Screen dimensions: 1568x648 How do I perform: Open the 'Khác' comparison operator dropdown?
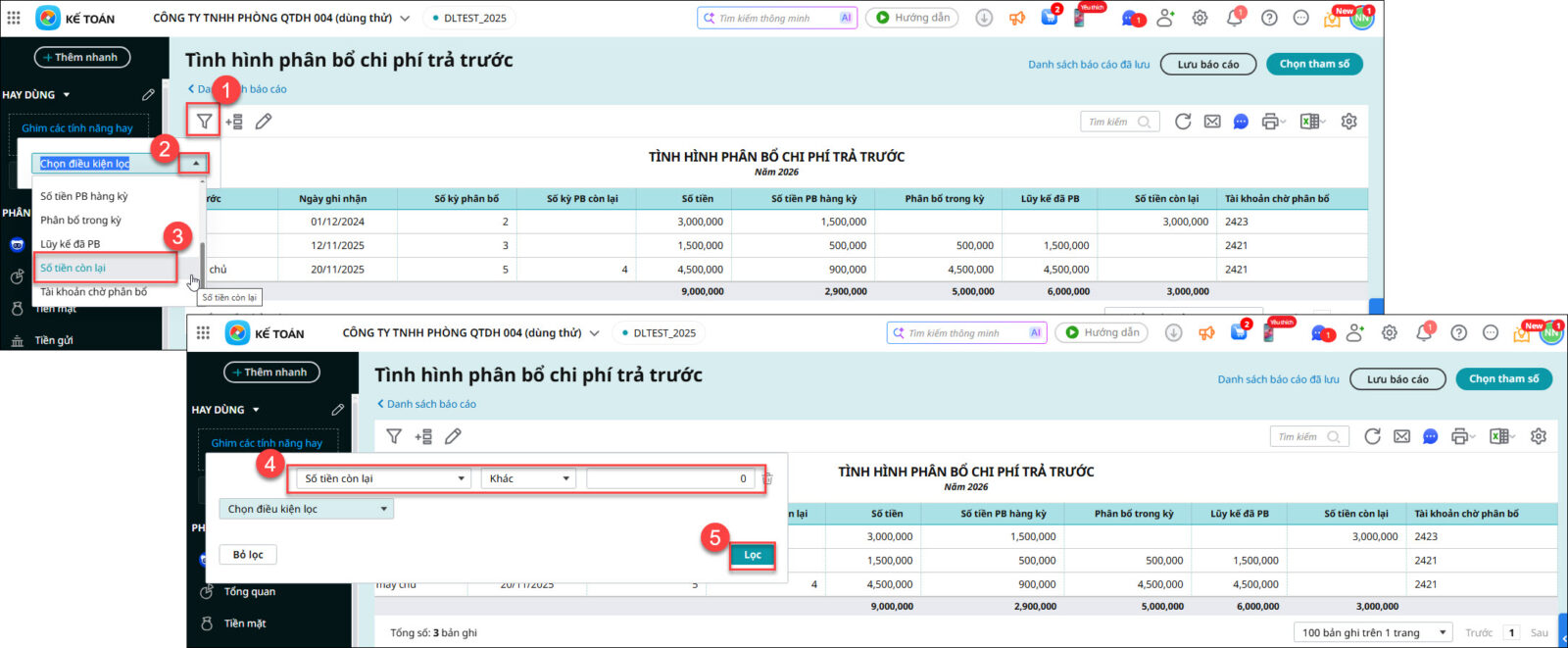[x=529, y=478]
